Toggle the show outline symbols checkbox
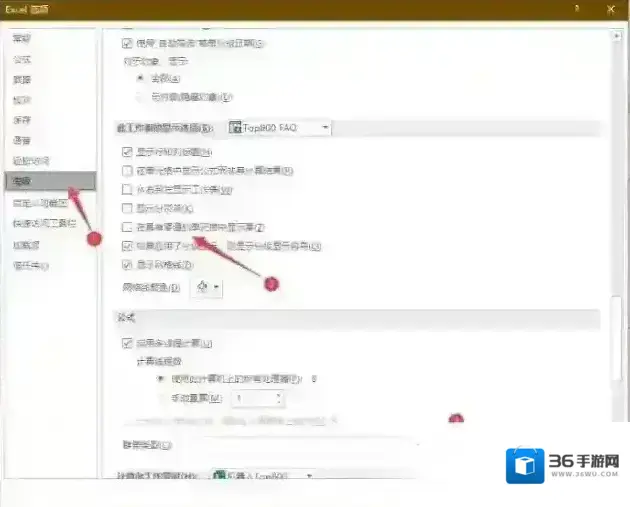The width and height of the screenshot is (630, 507). click(127, 246)
